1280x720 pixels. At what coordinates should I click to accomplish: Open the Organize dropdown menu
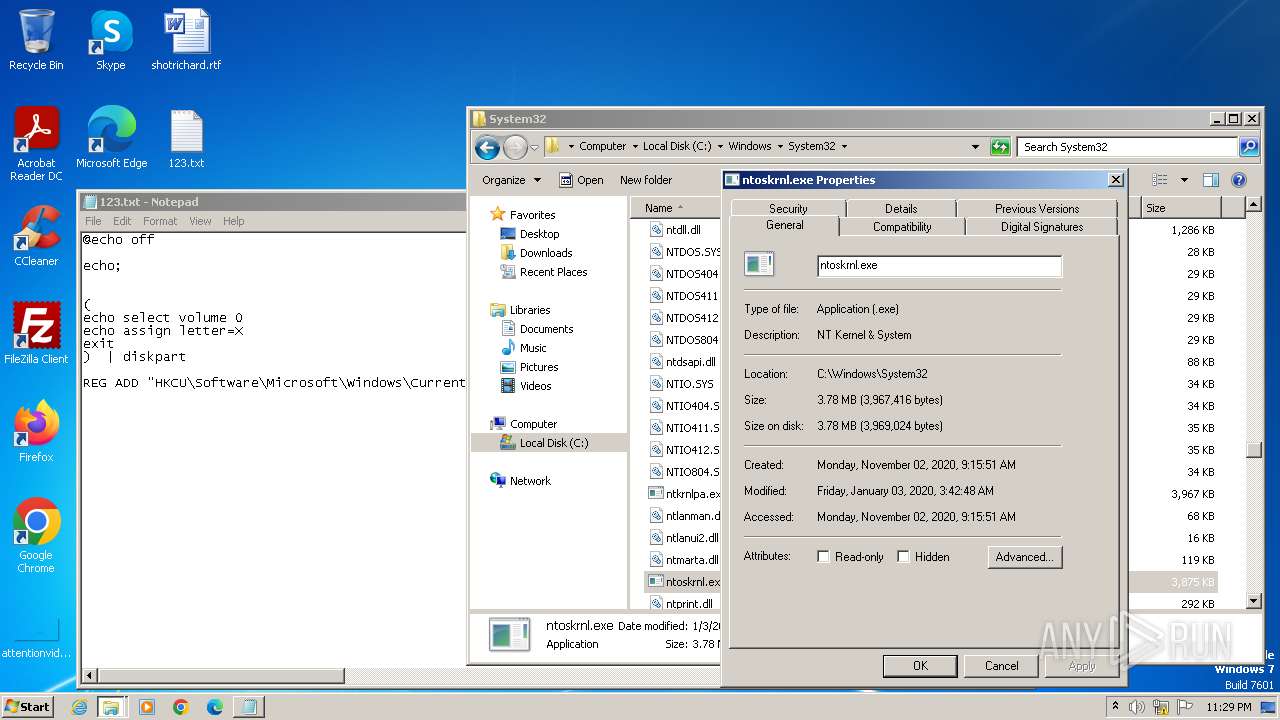pyautogui.click(x=511, y=180)
